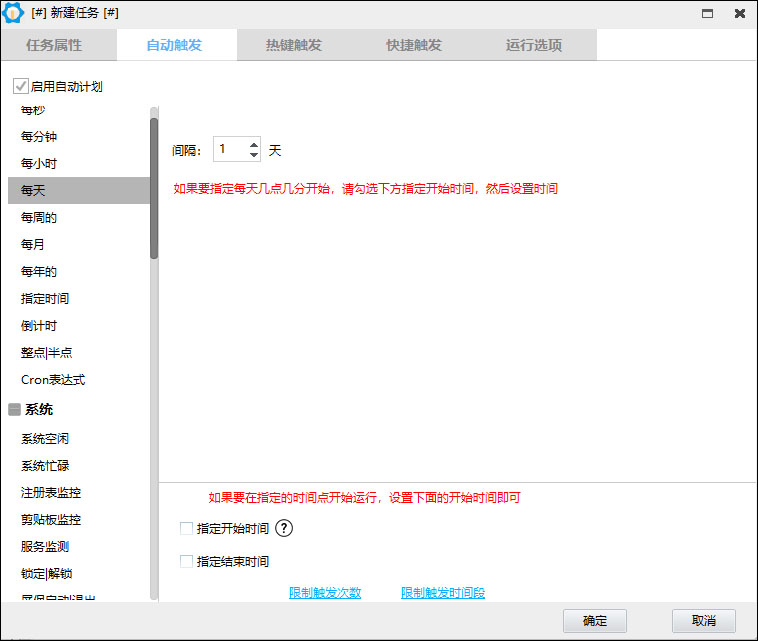
Task: Enable the 指定结束时间 checkbox
Action: click(186, 561)
